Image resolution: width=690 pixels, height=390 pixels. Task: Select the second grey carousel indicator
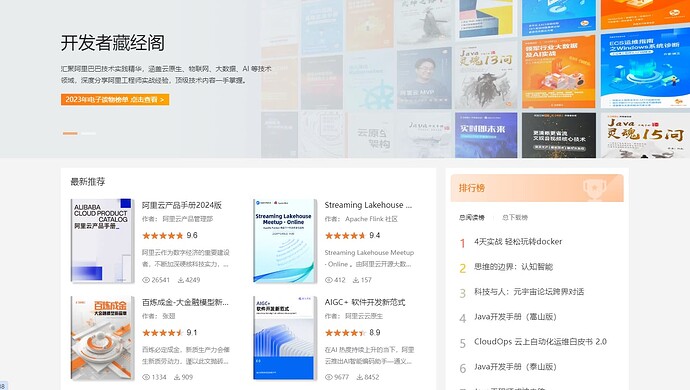click(x=88, y=133)
